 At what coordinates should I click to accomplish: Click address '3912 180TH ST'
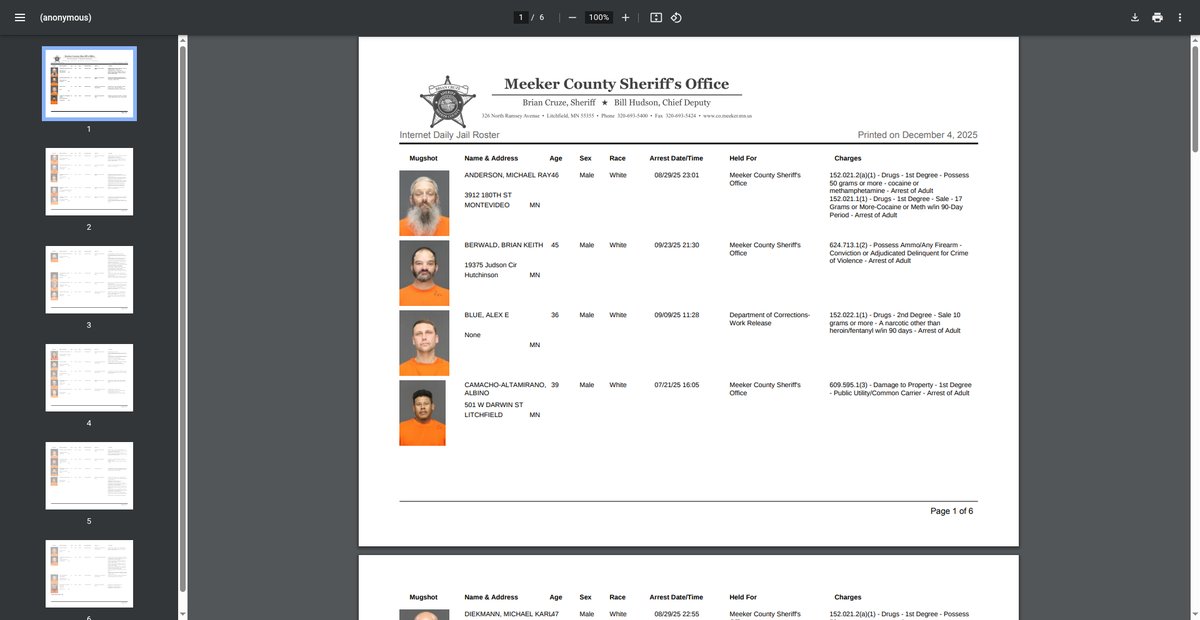pos(488,195)
